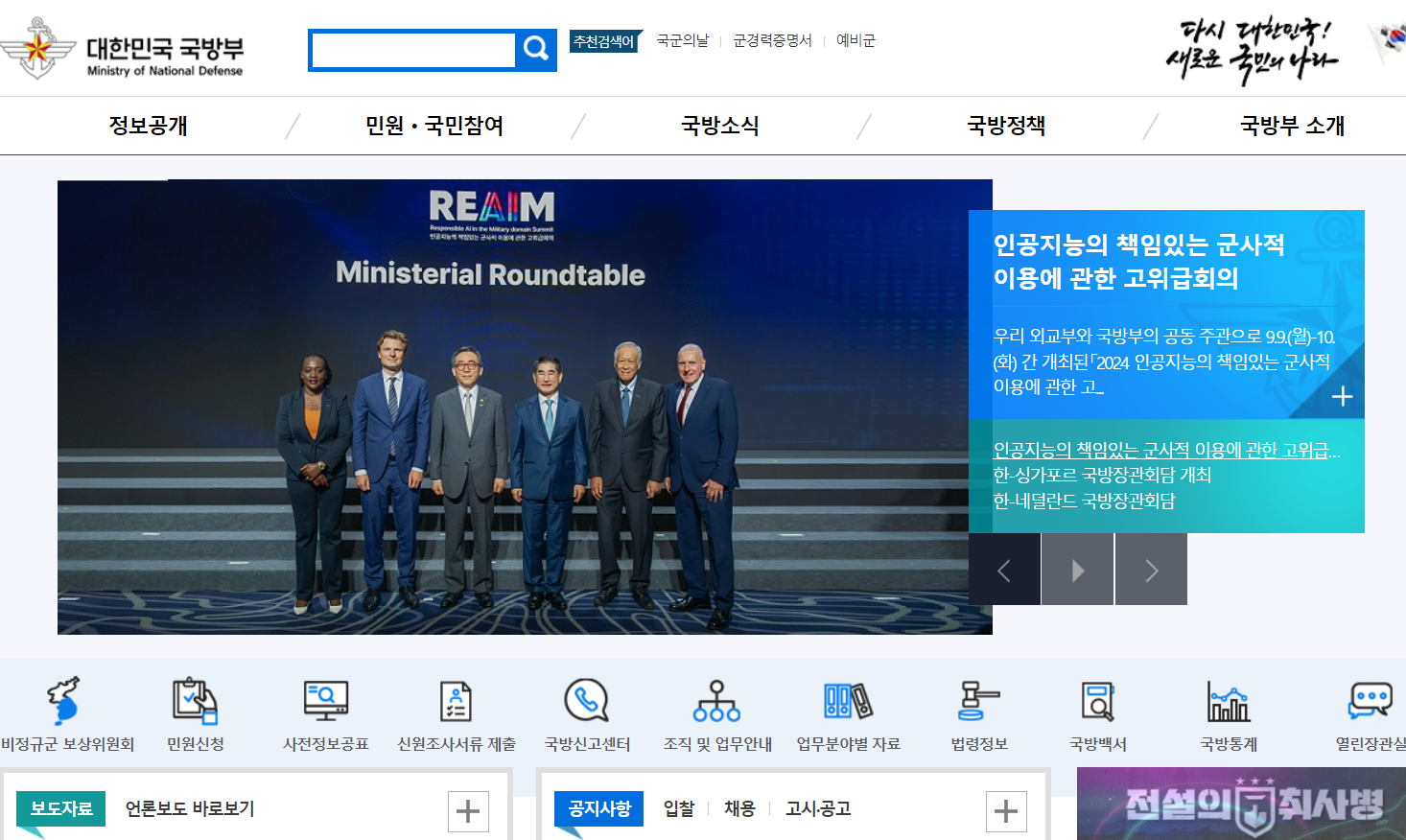Switch to the 입찰 tab
1406x840 pixels.
tap(679, 808)
